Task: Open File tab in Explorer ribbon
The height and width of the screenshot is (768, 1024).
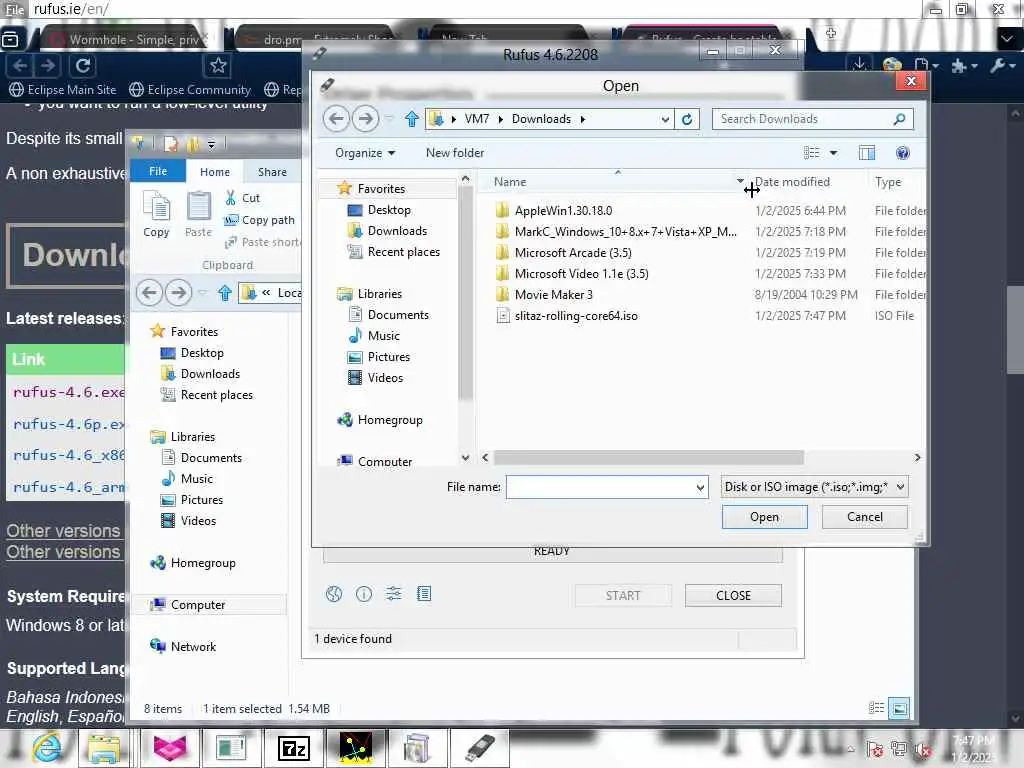Action: point(158,171)
